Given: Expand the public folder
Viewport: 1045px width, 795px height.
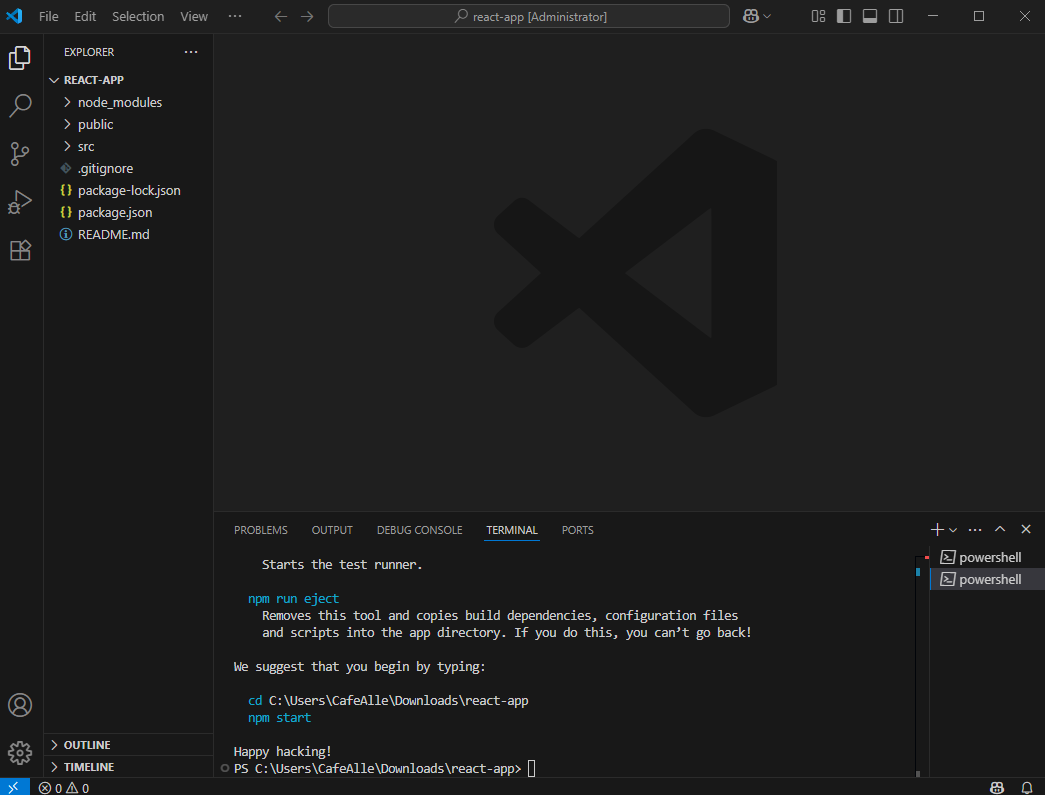Looking at the screenshot, I should pos(129,124).
